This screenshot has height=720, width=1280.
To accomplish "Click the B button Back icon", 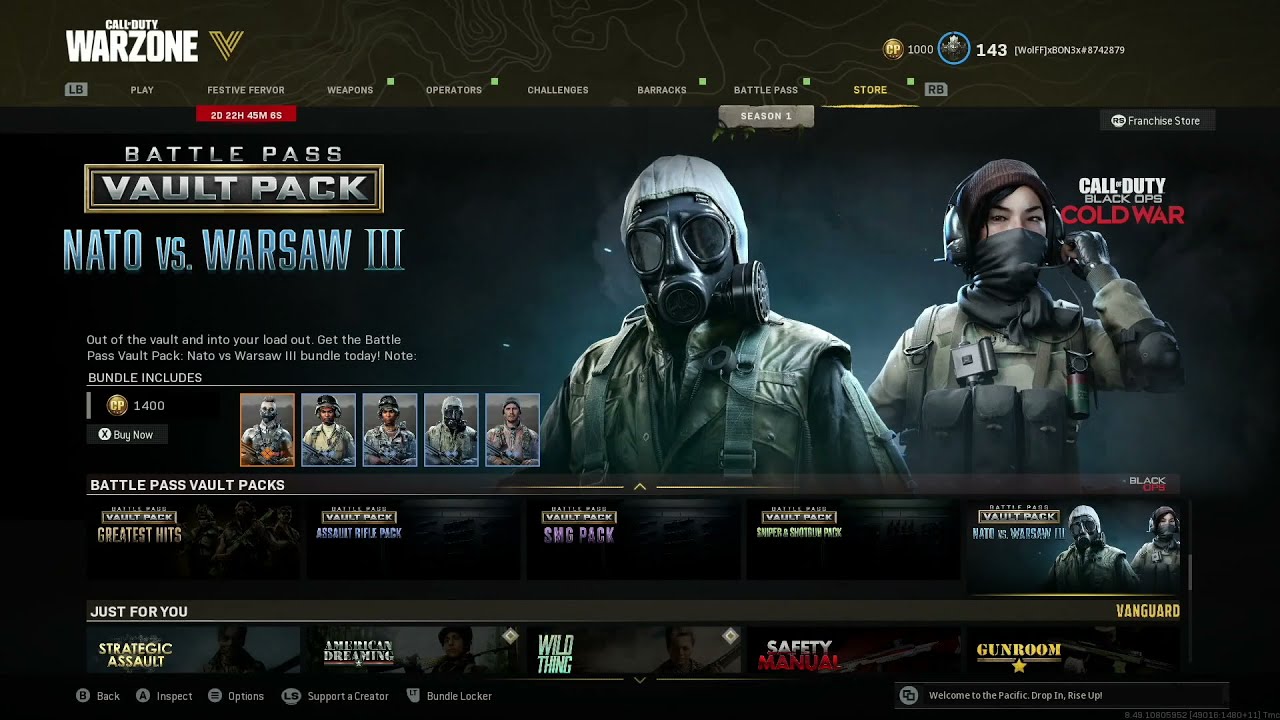I will coord(83,696).
